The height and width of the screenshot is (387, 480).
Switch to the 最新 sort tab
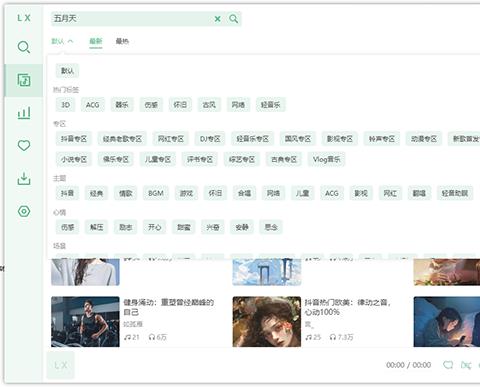coord(96,41)
